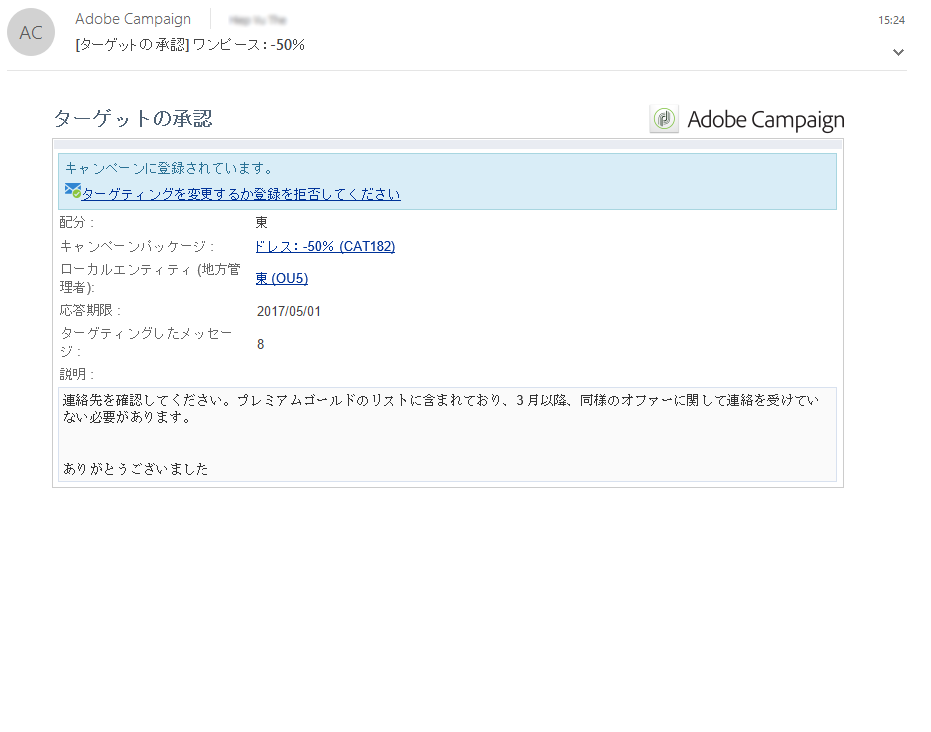Click the 2017/05/01 deadline date value

[x=289, y=311]
